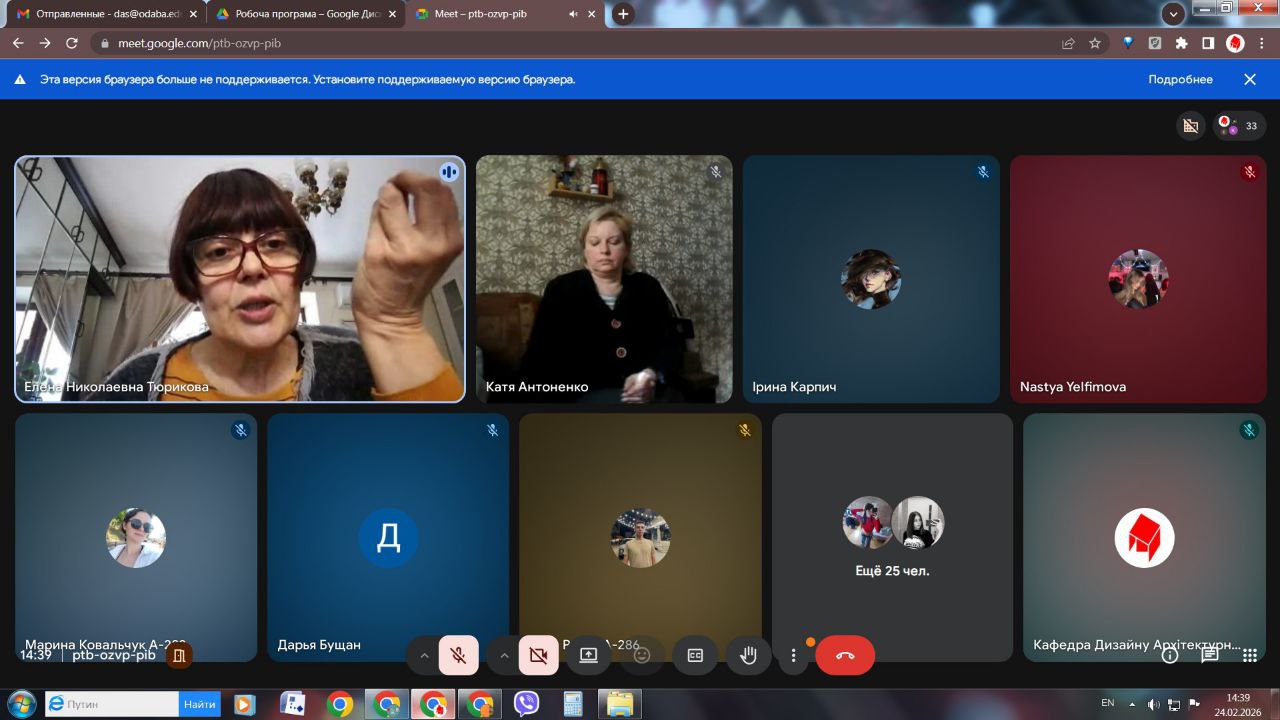
Task: Open the emoji reactions button
Action: 642,655
